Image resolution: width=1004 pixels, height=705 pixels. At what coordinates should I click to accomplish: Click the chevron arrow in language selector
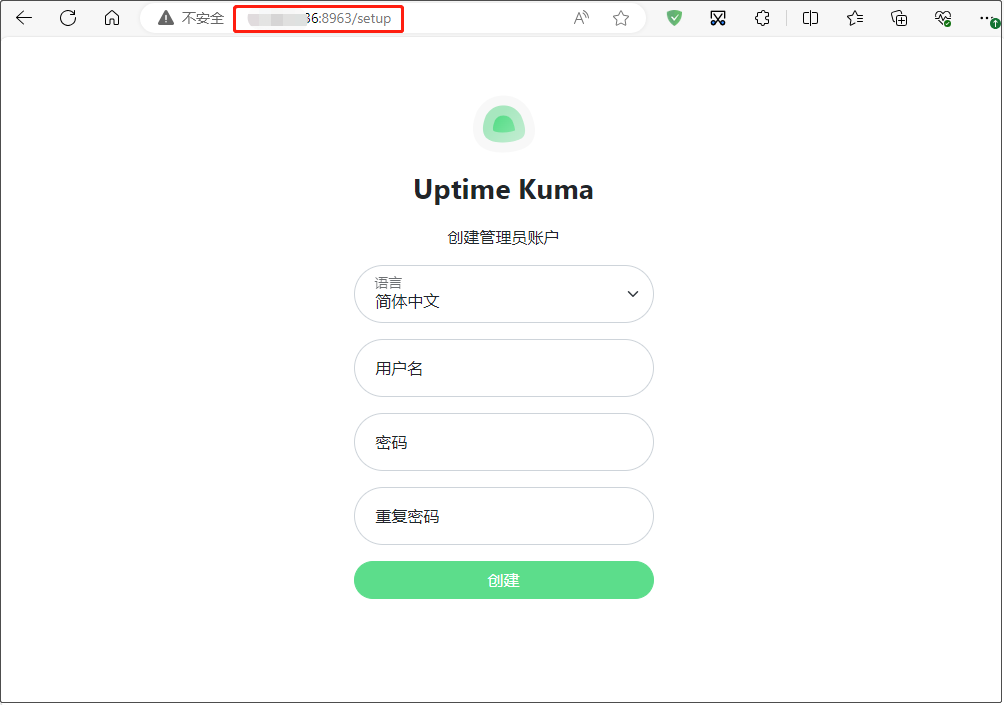[x=633, y=294]
